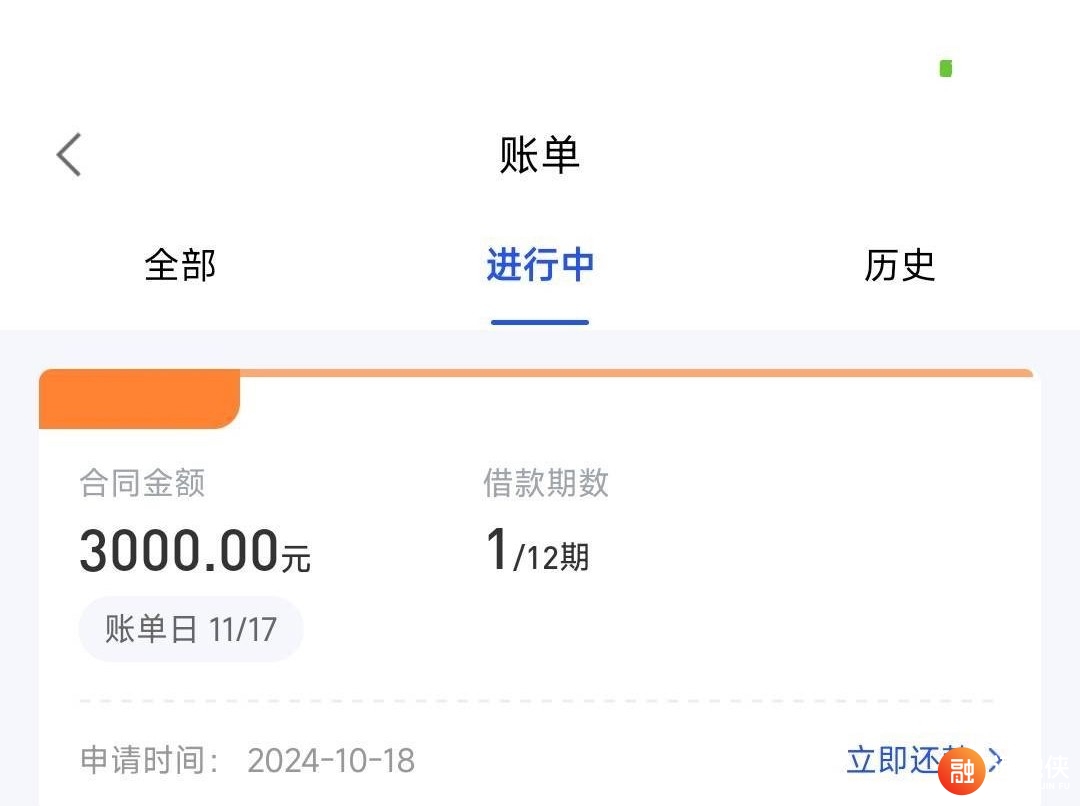
Task: Tap the blue underline under 进行中
Action: tap(540, 322)
